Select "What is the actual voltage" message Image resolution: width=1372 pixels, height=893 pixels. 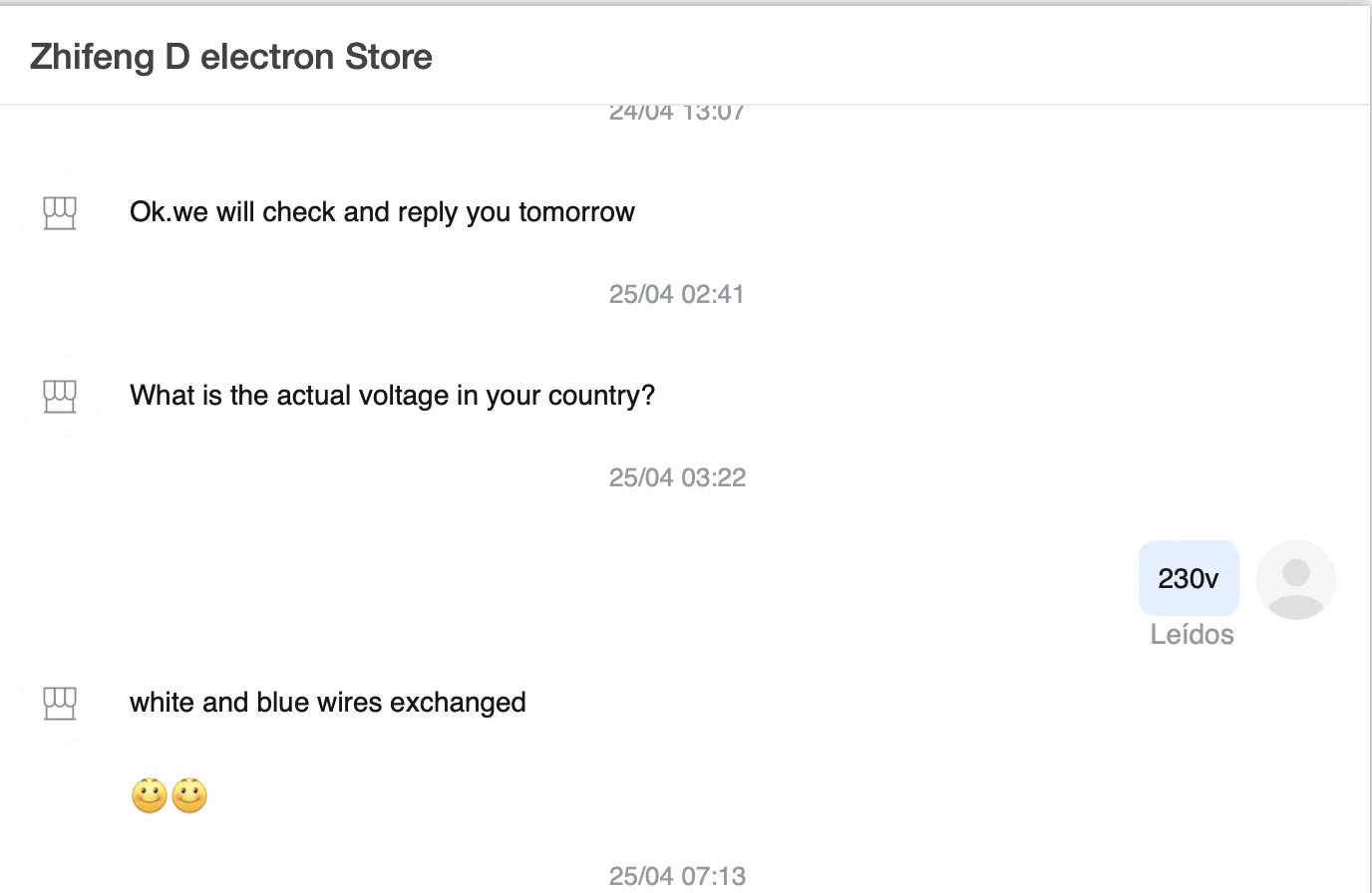[x=392, y=396]
